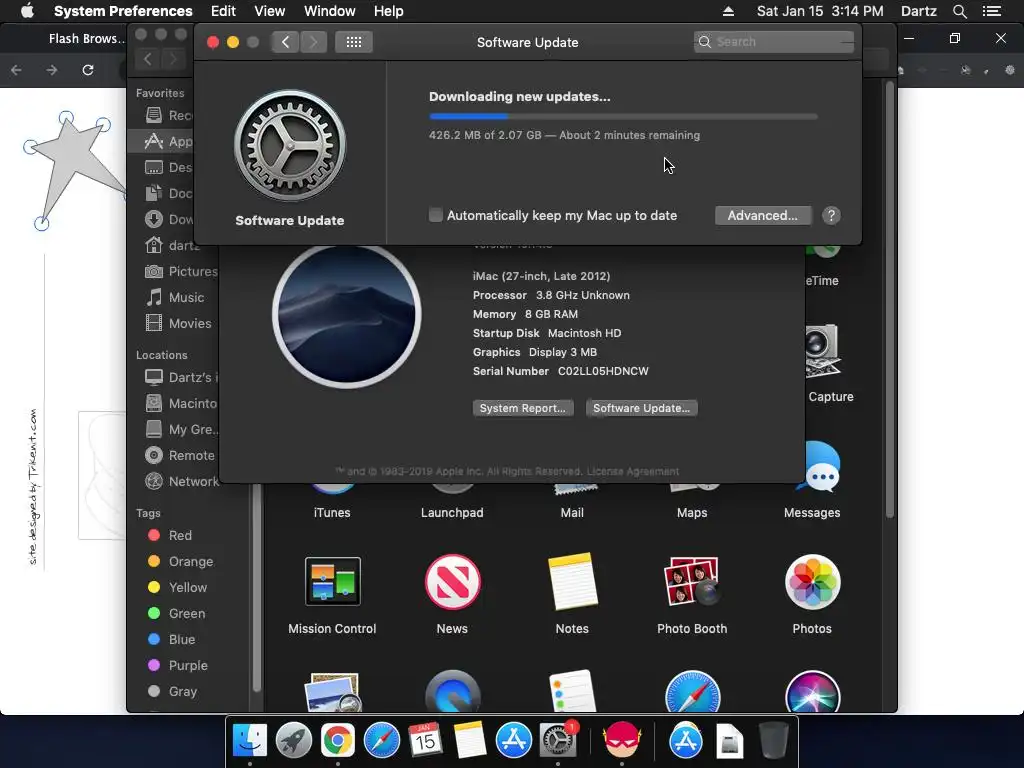Click the Software Update help question mark

click(x=831, y=216)
